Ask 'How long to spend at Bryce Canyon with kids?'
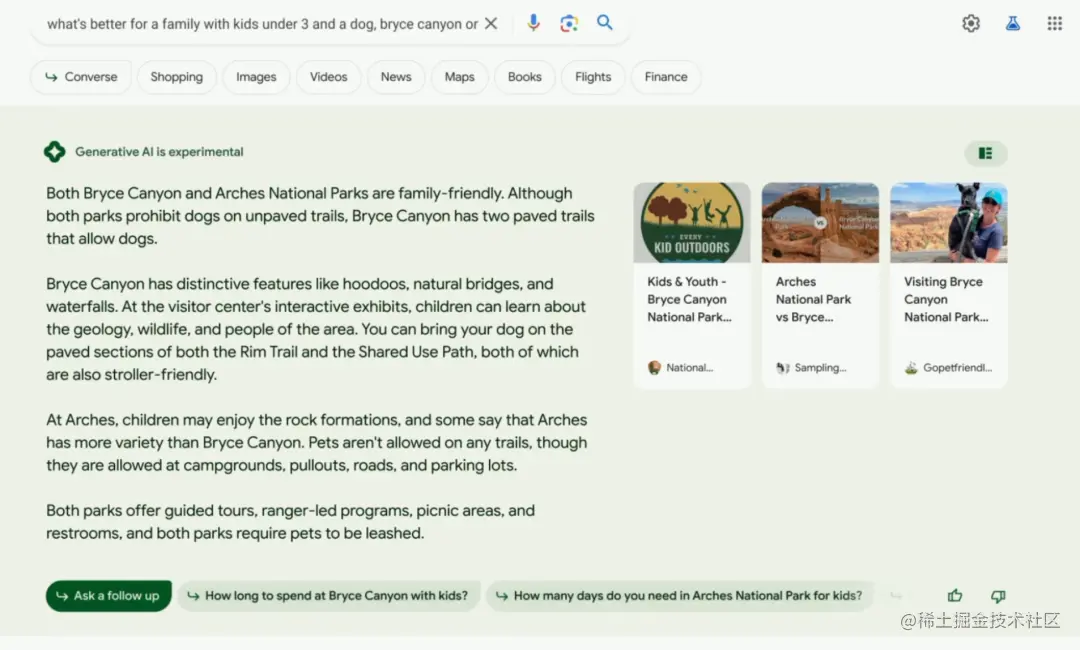The height and width of the screenshot is (650, 1080). click(x=329, y=596)
